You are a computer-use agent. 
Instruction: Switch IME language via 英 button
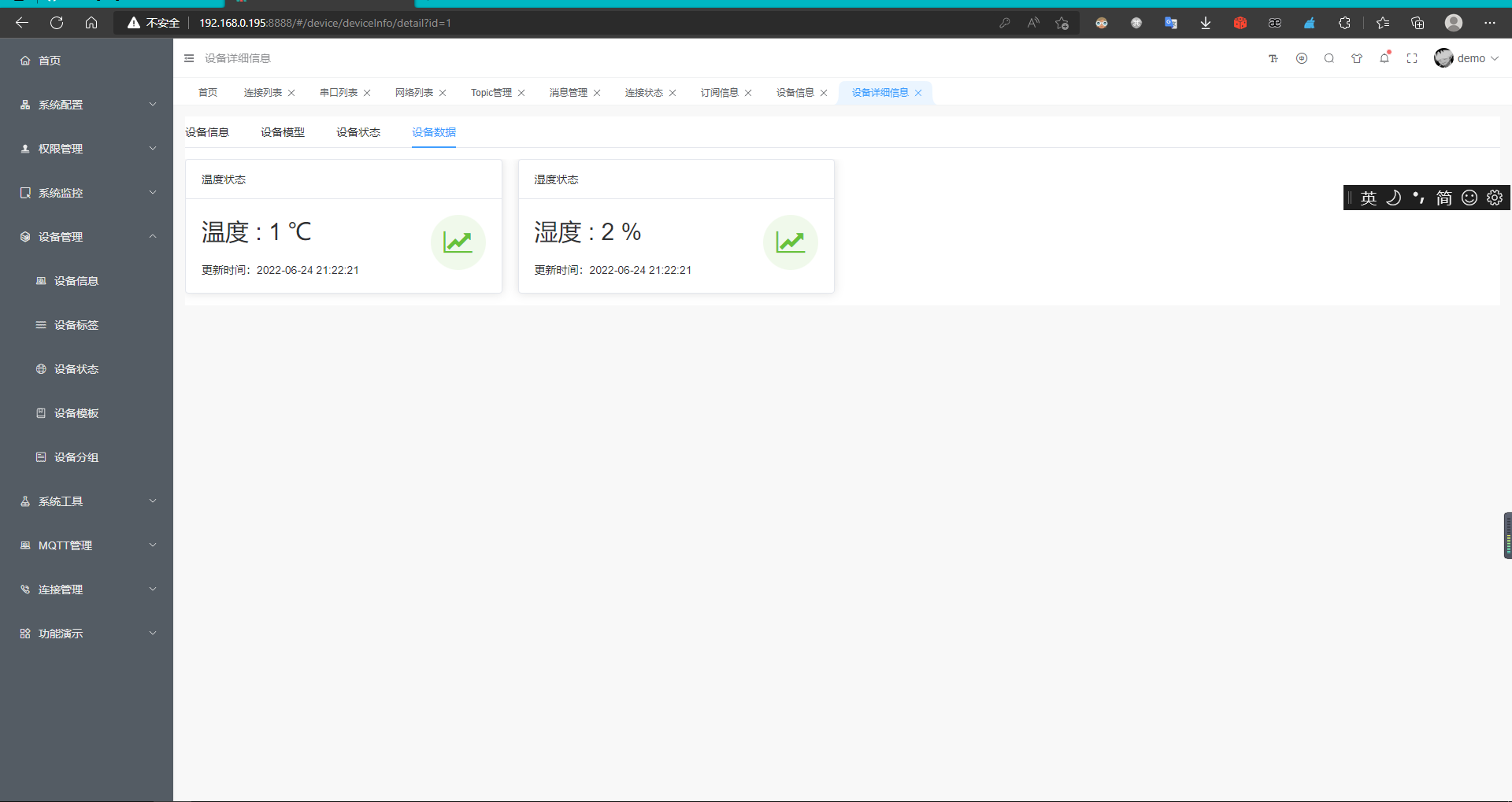point(1369,198)
